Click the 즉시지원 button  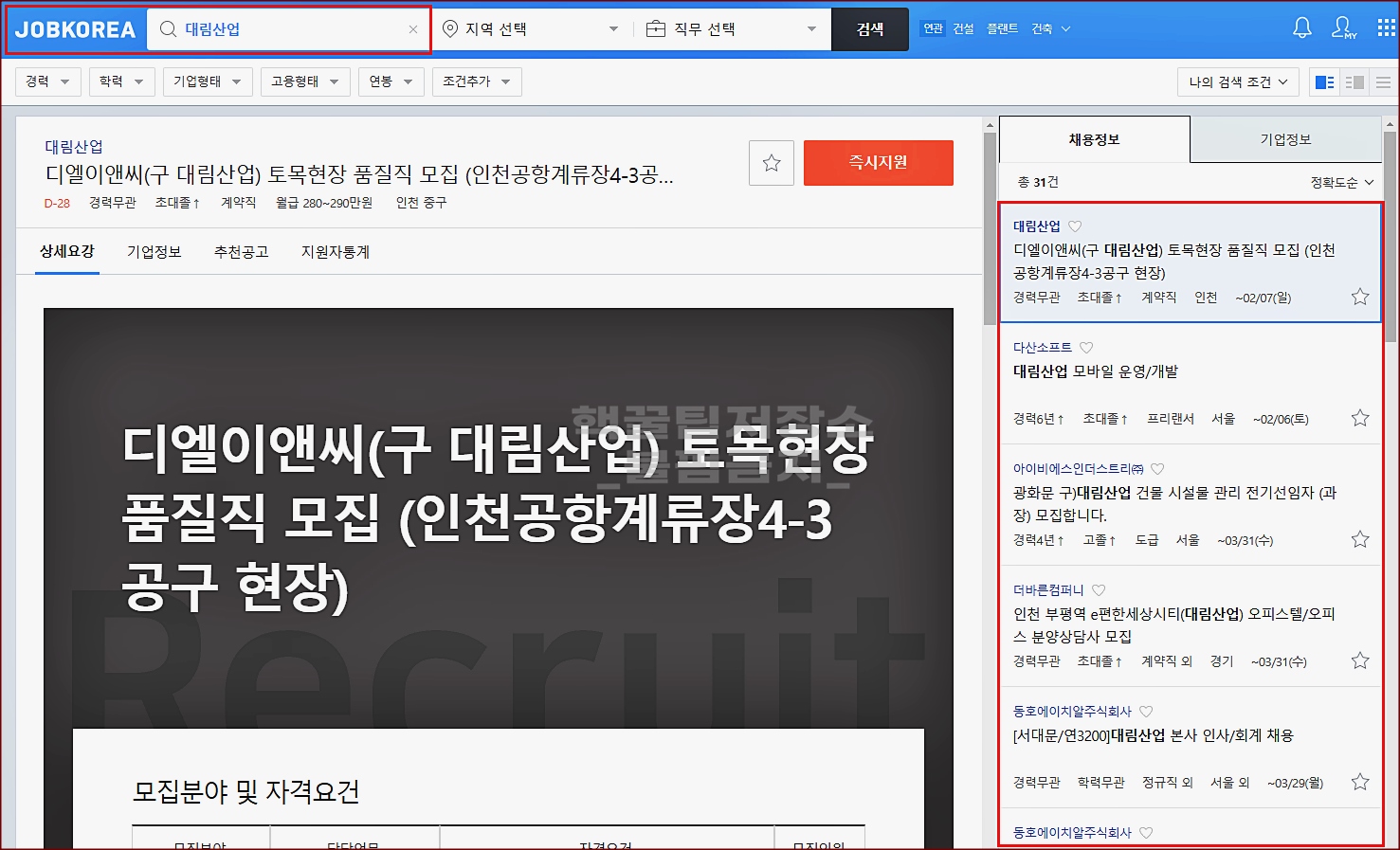click(x=879, y=163)
